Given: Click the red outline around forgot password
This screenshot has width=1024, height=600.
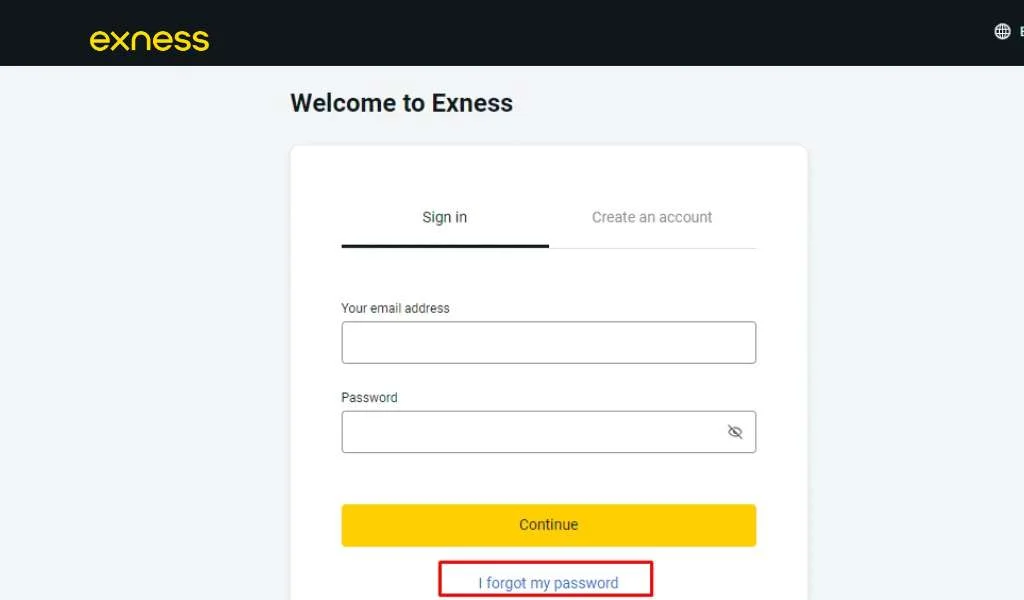Looking at the screenshot, I should 651,578.
